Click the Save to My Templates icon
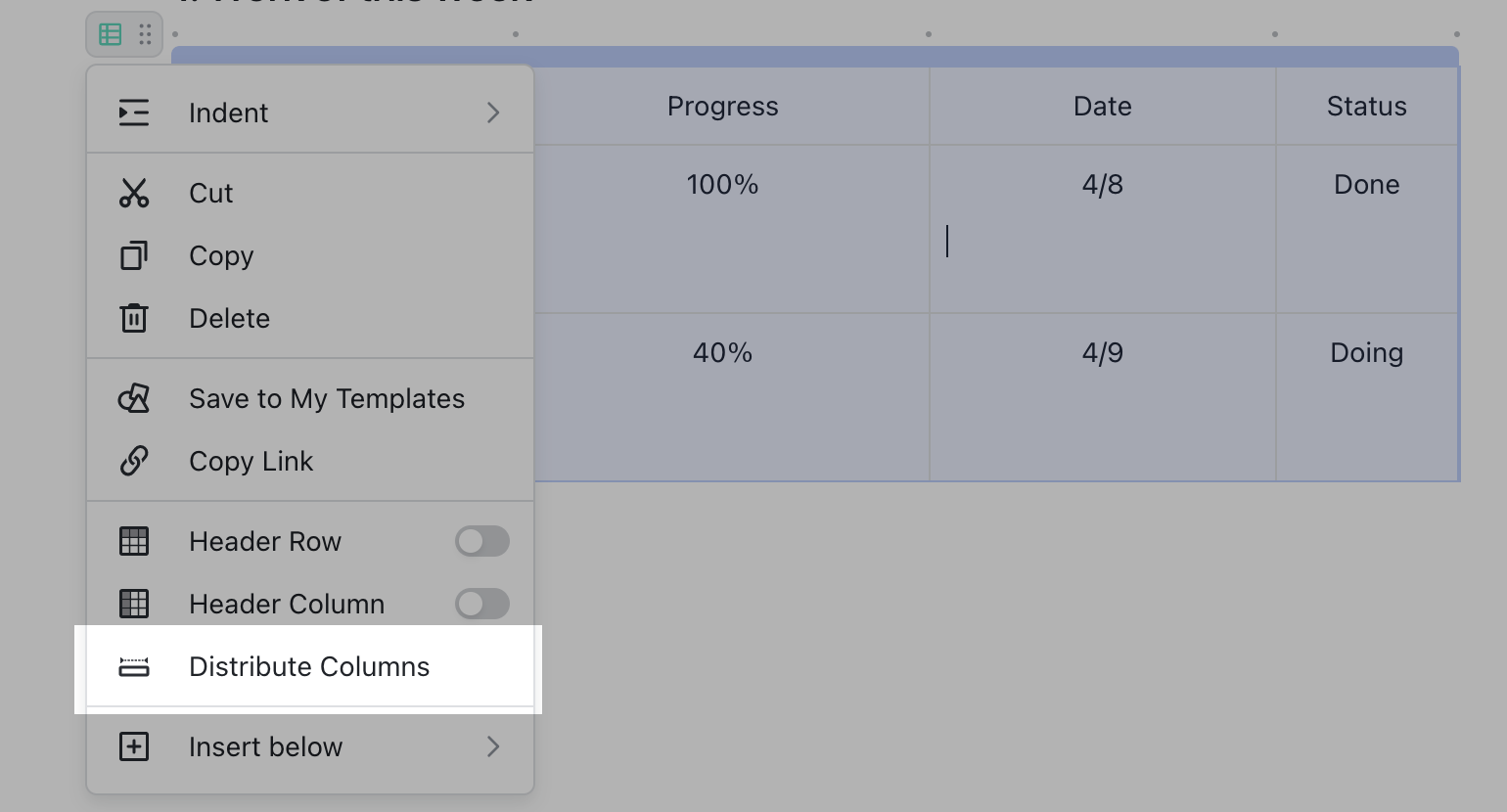This screenshot has height=812, width=1507. pos(134,398)
